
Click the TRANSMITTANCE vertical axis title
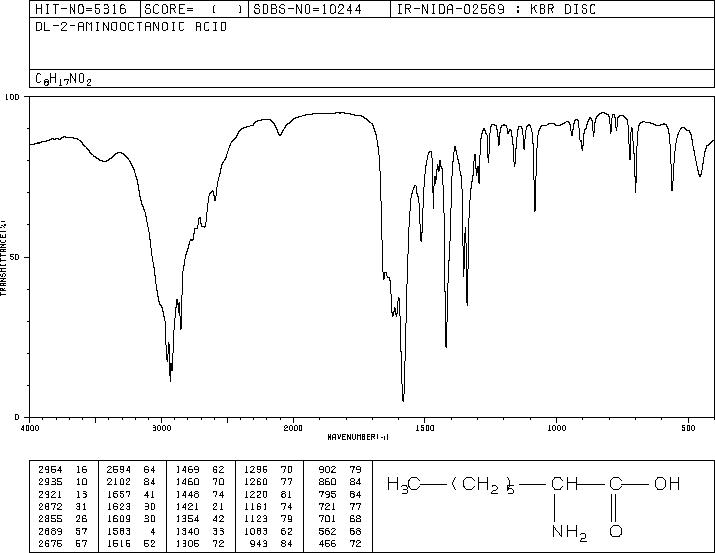(x=3, y=258)
